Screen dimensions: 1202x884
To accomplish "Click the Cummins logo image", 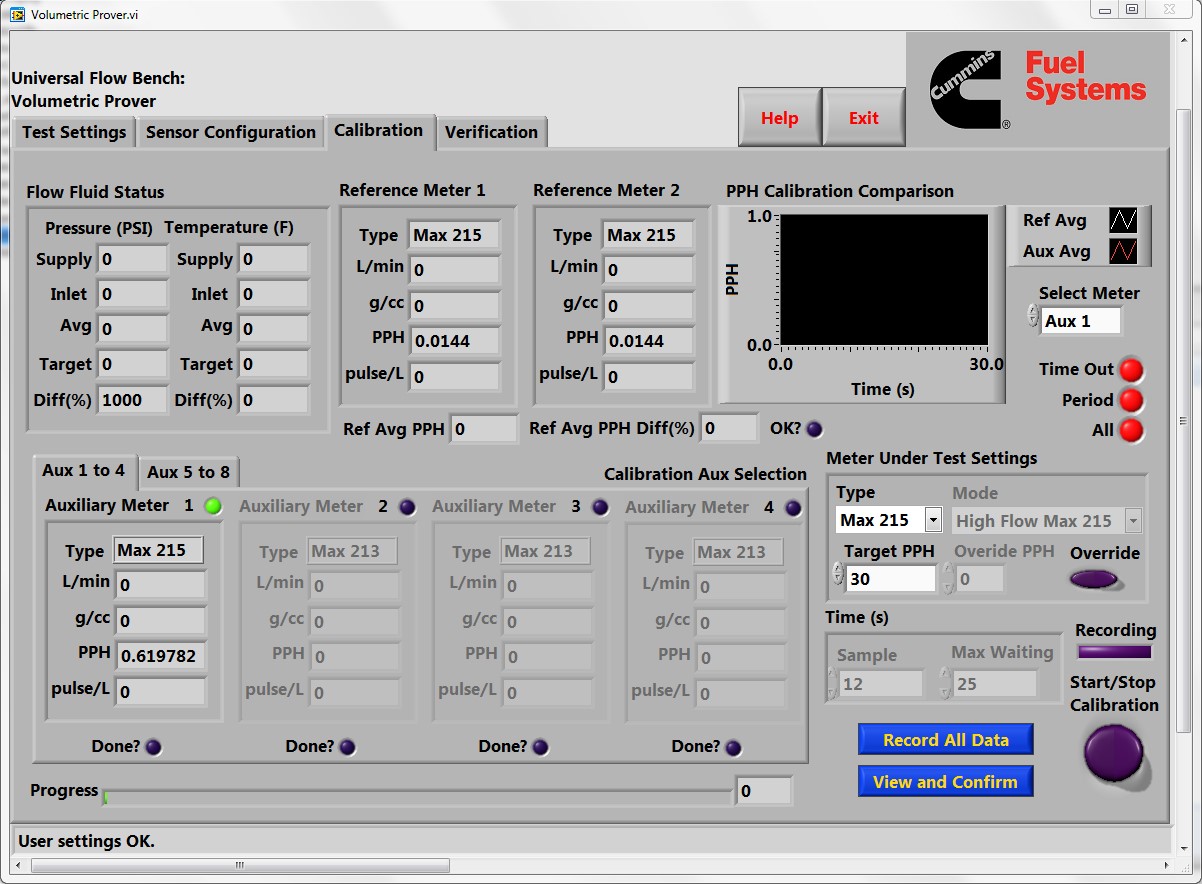I will (x=967, y=90).
